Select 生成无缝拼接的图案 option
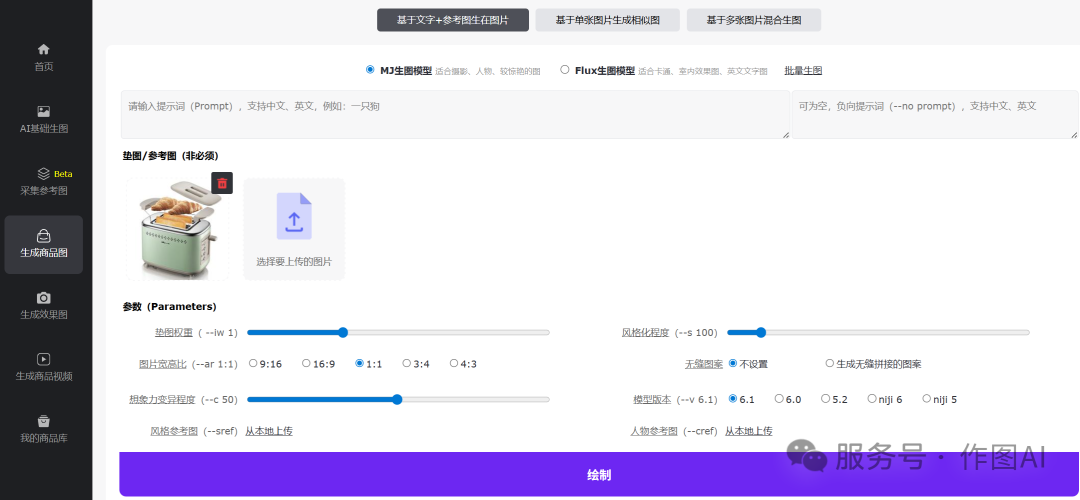Image resolution: width=1080 pixels, height=500 pixels. (829, 363)
